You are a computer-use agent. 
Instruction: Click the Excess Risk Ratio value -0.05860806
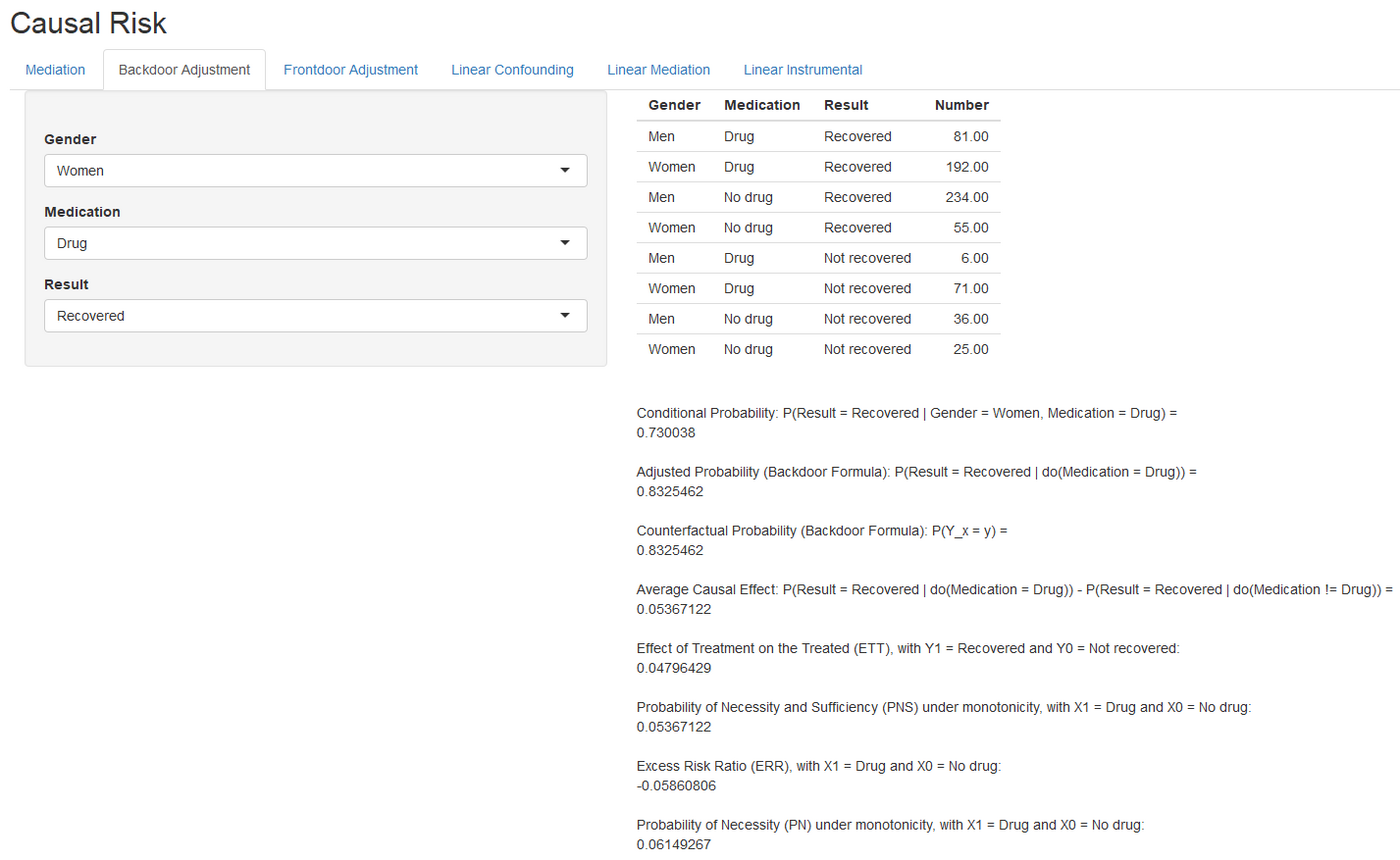[x=676, y=786]
